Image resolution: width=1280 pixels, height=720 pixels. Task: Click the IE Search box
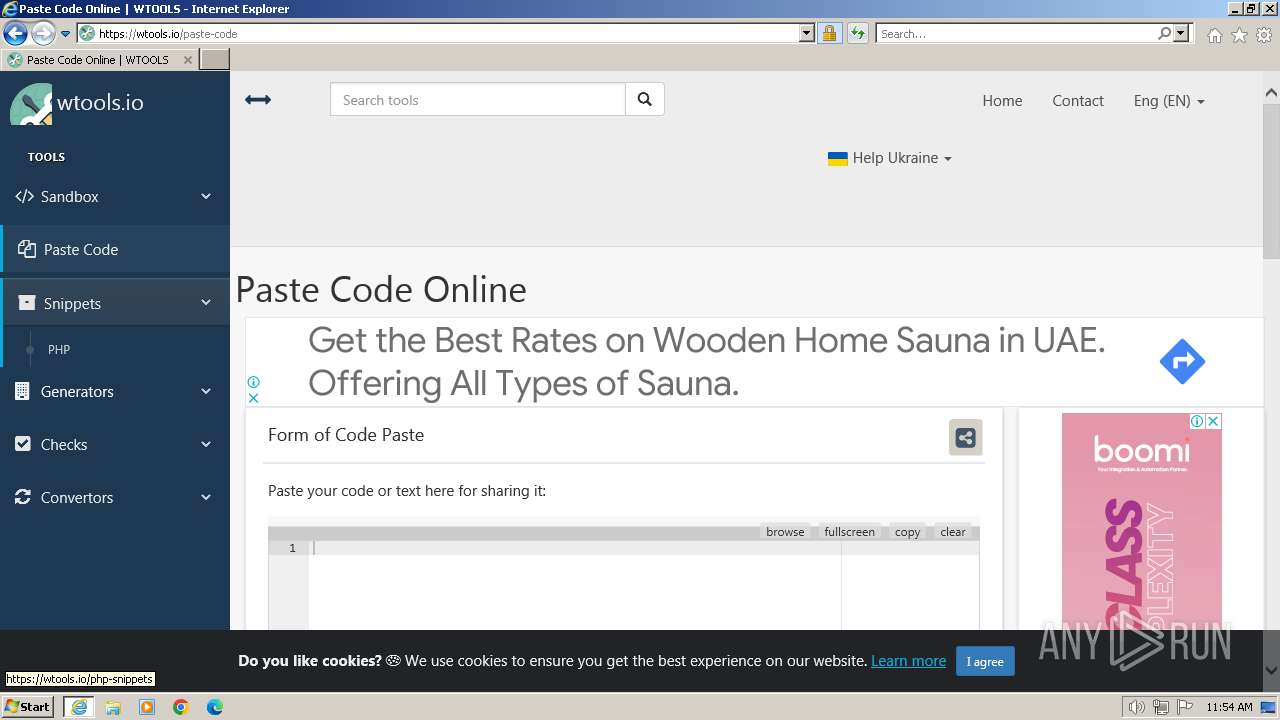(x=1017, y=33)
